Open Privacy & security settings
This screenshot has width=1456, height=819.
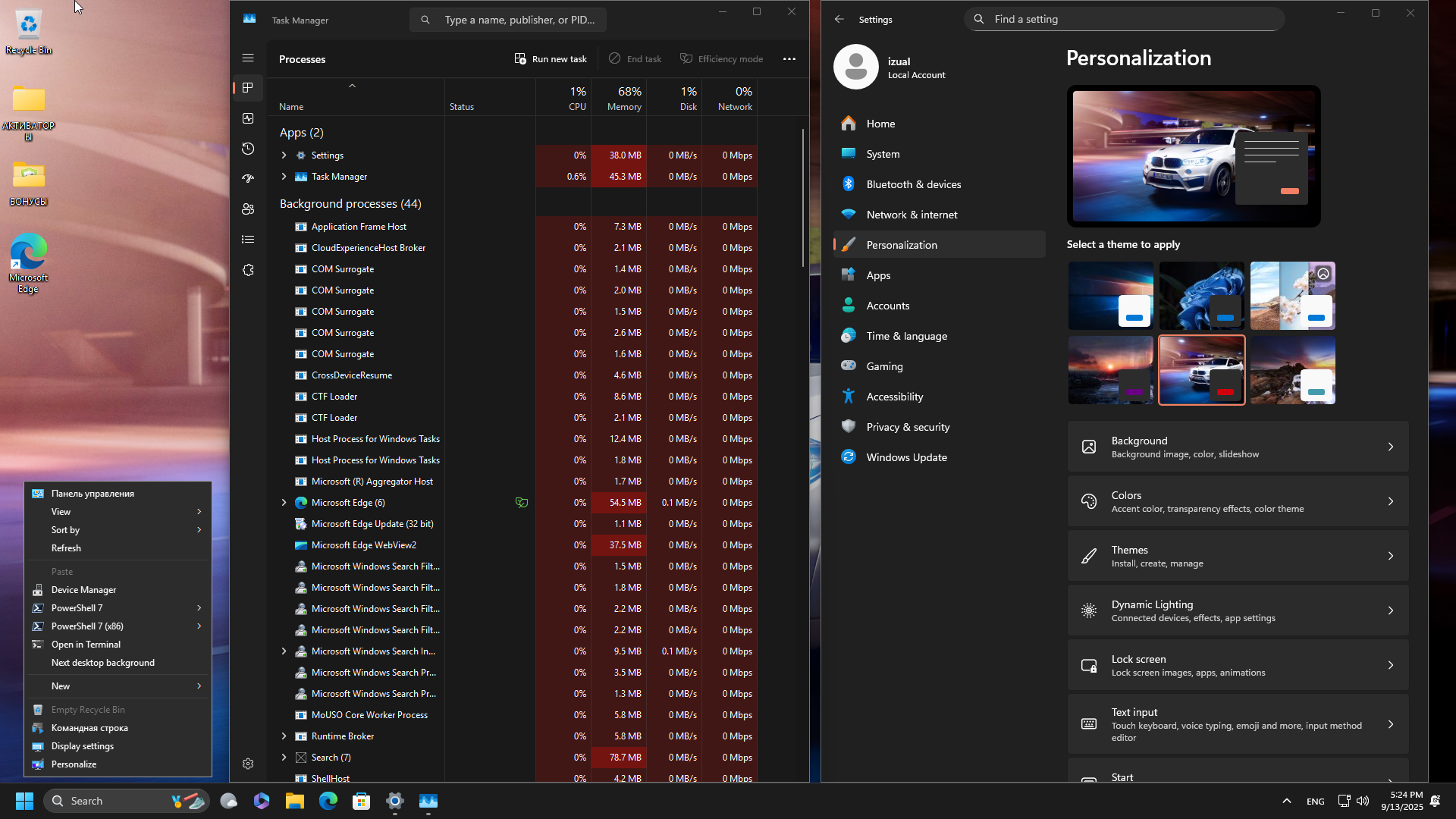click(940, 427)
